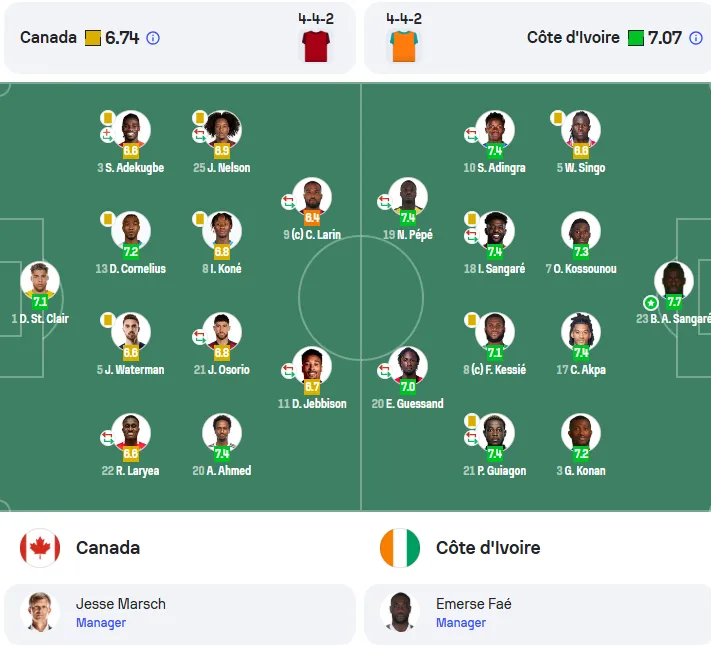
Task: Click the info icon beside Canada's 6.74 rating
Action: pyautogui.click(x=153, y=38)
